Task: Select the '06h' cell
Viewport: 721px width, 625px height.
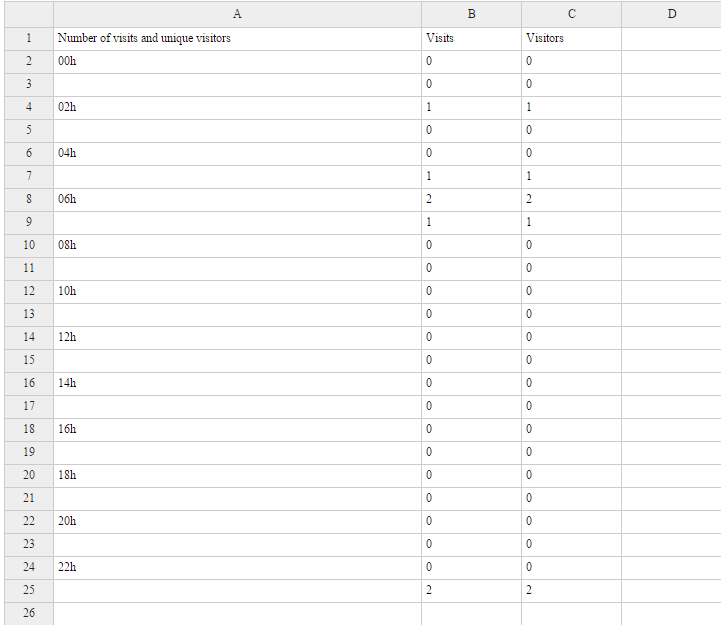Action: tap(237, 200)
